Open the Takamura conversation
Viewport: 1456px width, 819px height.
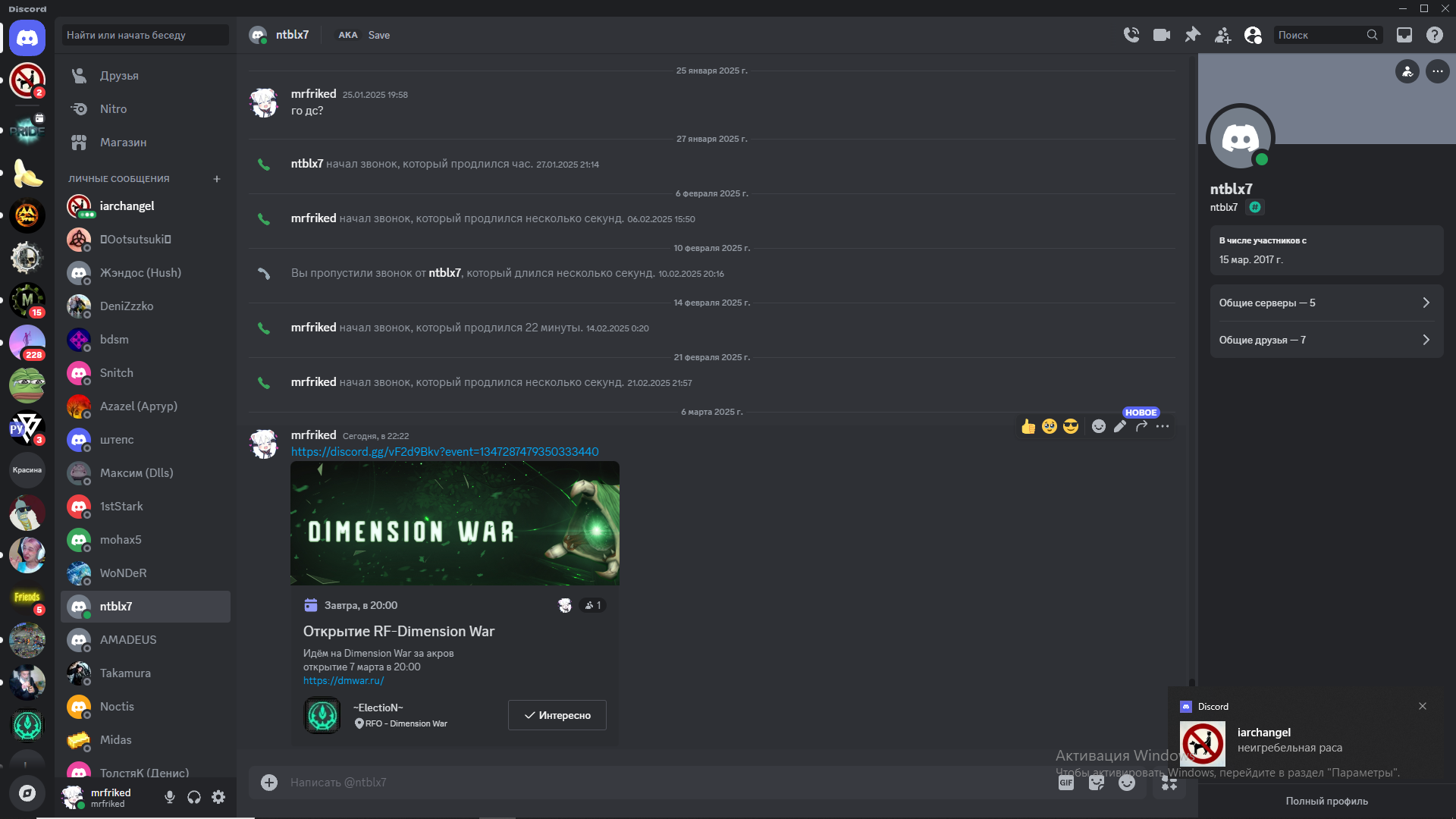(146, 673)
